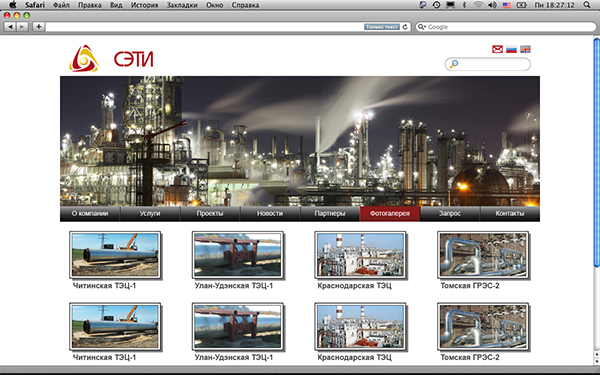Screen dimensions: 600x375
Task: Click the 'Только текст' reader badge
Action: [x=382, y=27]
